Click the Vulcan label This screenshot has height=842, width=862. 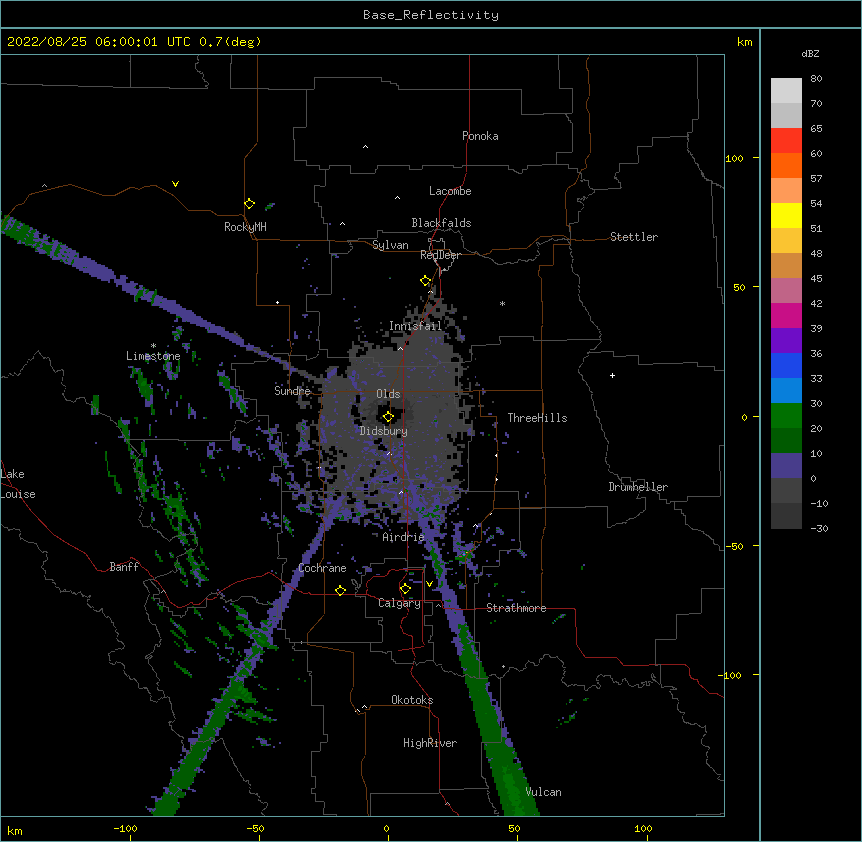(543, 792)
